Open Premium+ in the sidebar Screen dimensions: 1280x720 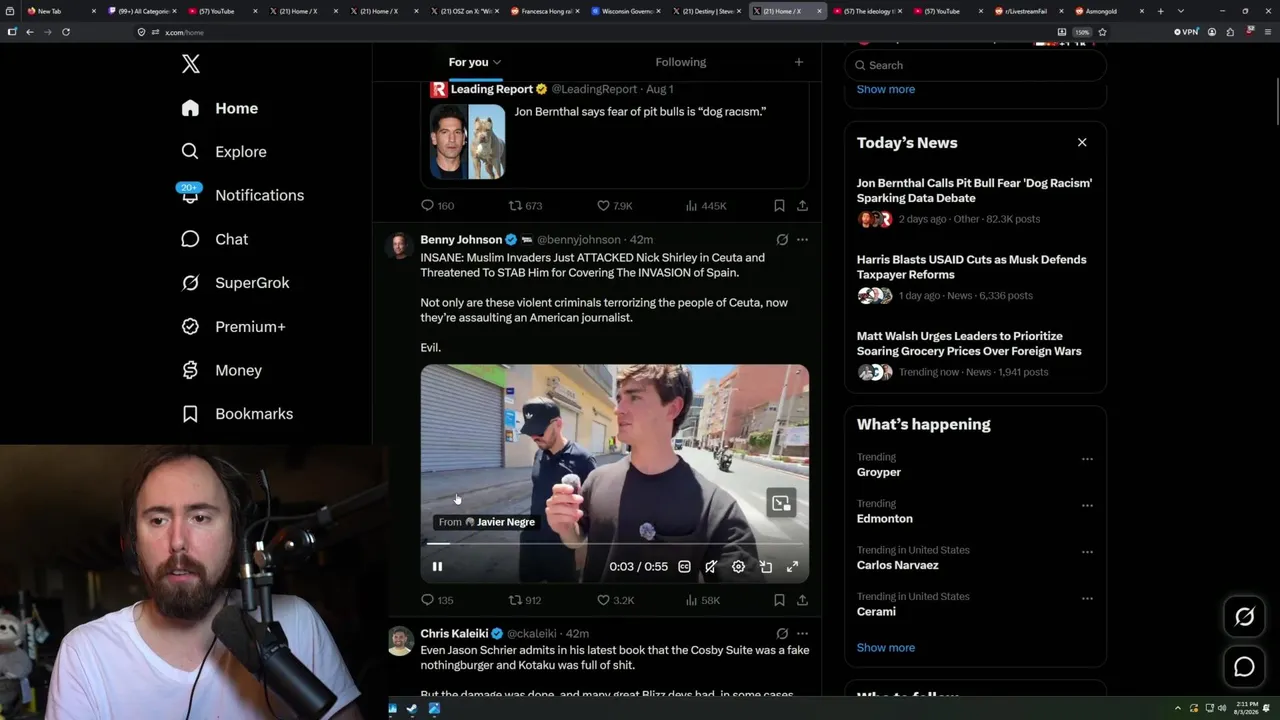coord(233,327)
